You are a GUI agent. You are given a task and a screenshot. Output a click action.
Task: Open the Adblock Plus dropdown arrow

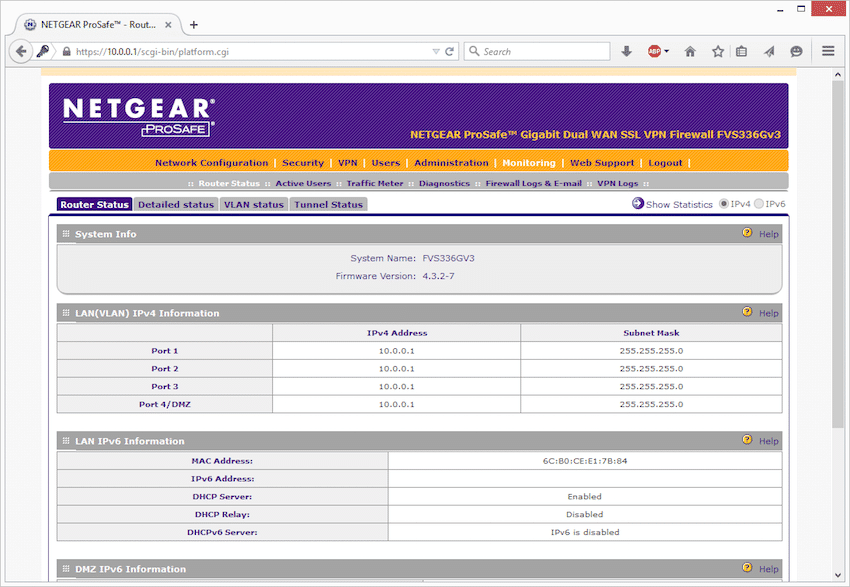[667, 51]
